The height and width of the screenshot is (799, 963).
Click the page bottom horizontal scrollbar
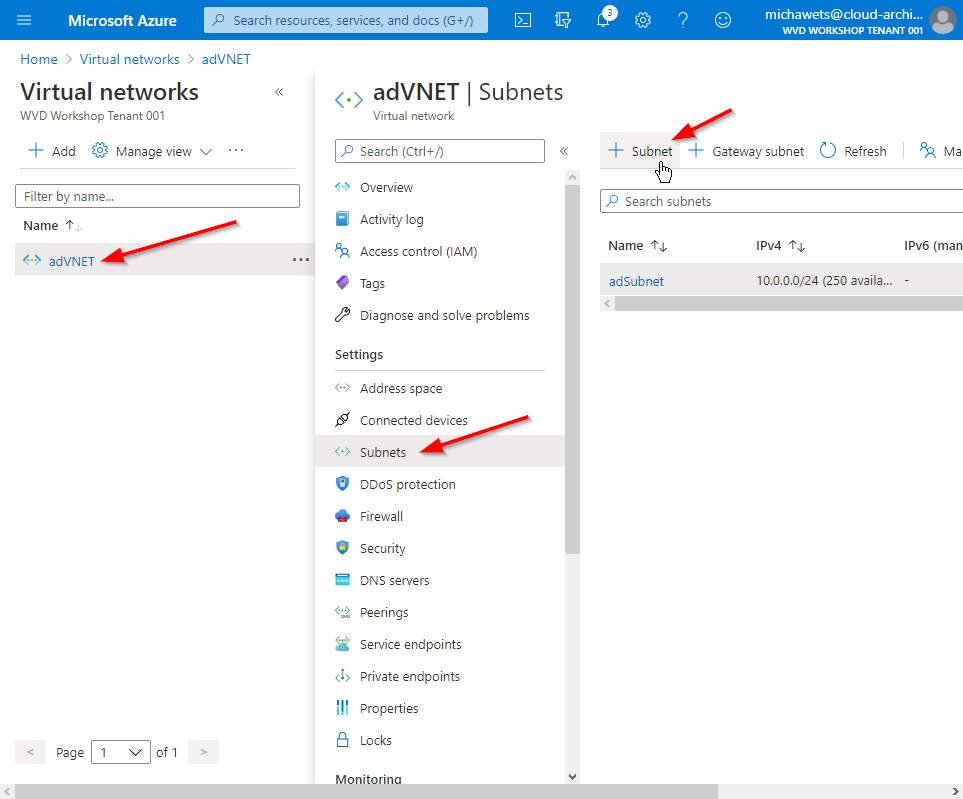coord(366,792)
